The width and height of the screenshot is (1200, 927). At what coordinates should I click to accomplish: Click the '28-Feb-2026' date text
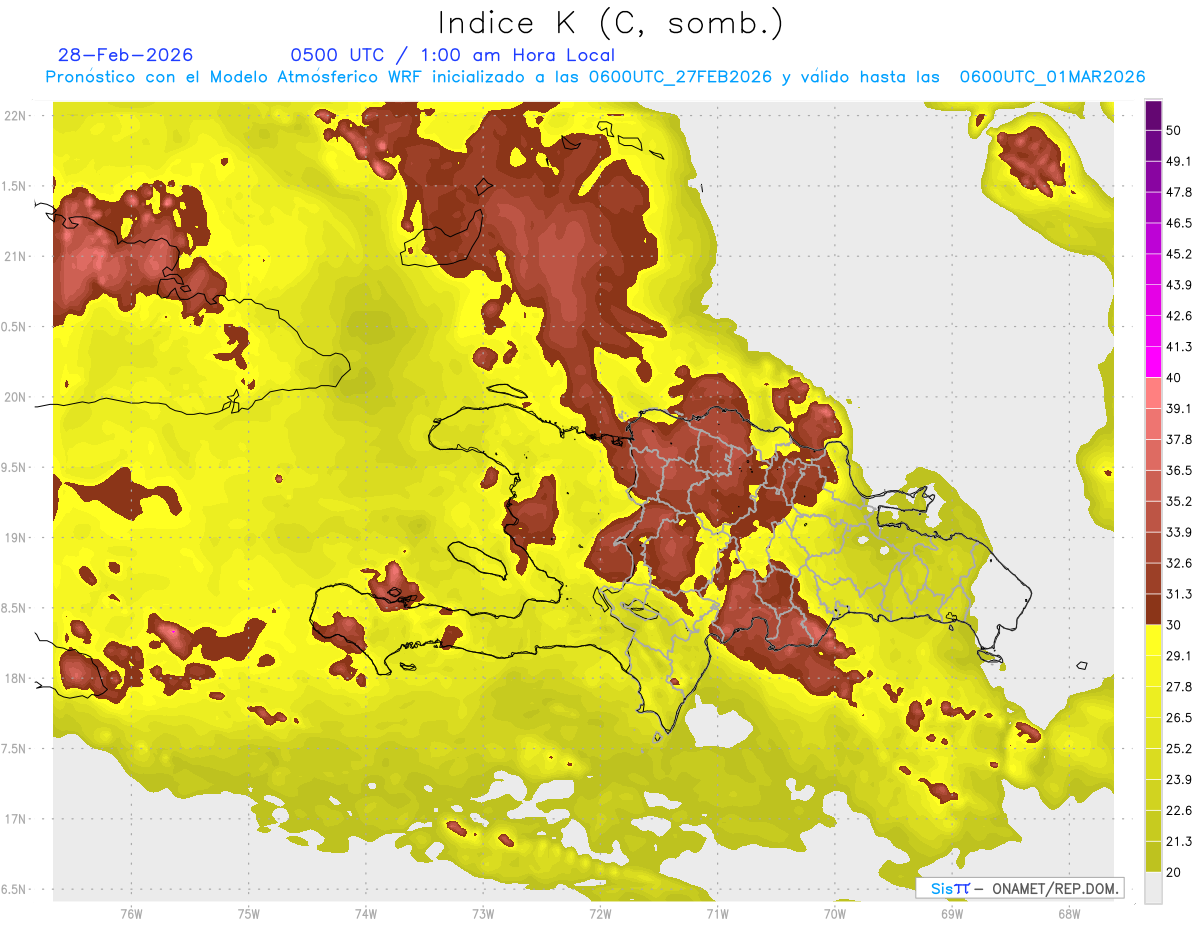[x=125, y=55]
